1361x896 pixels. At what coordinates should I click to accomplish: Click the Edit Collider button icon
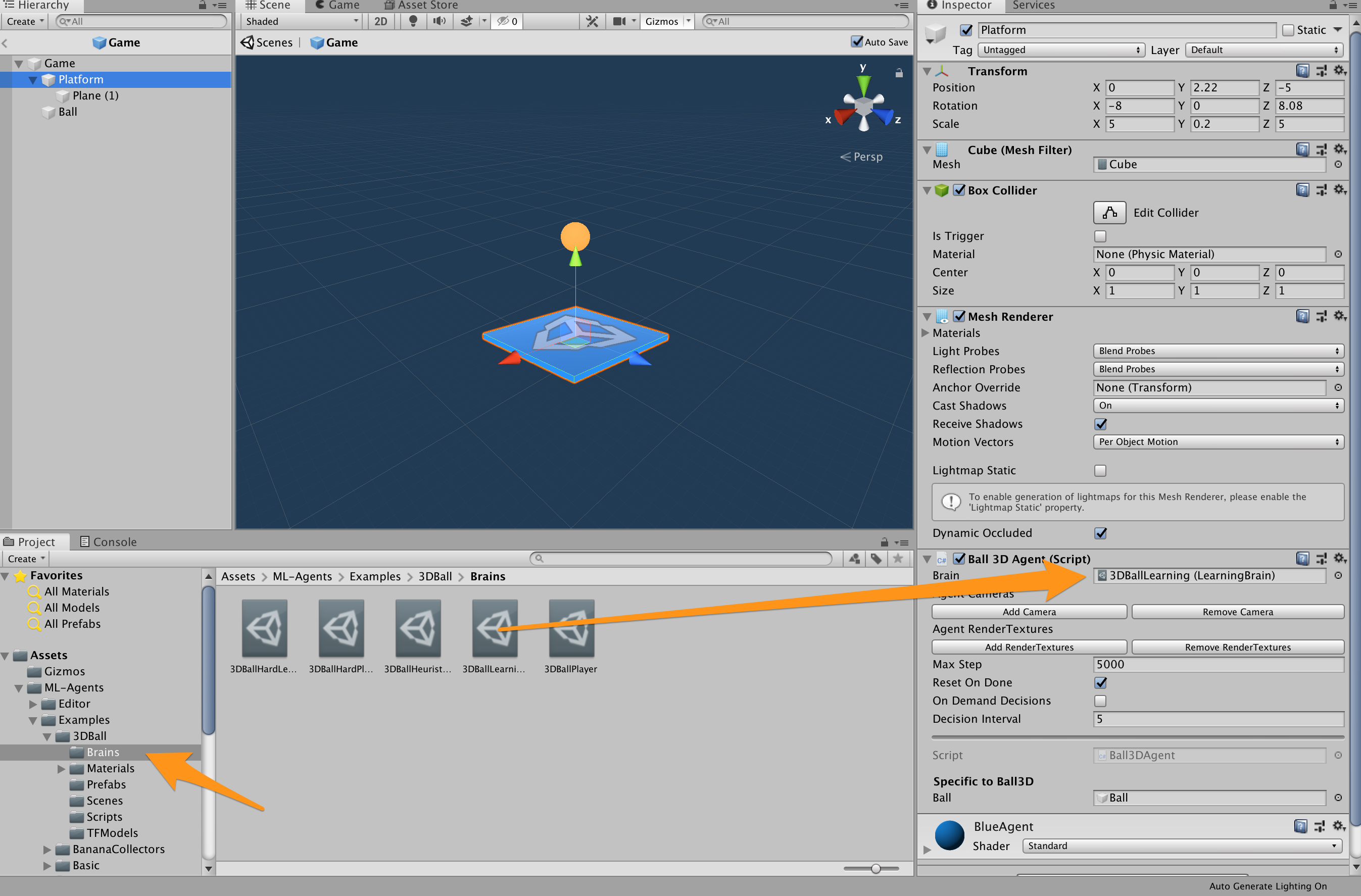pos(1109,213)
